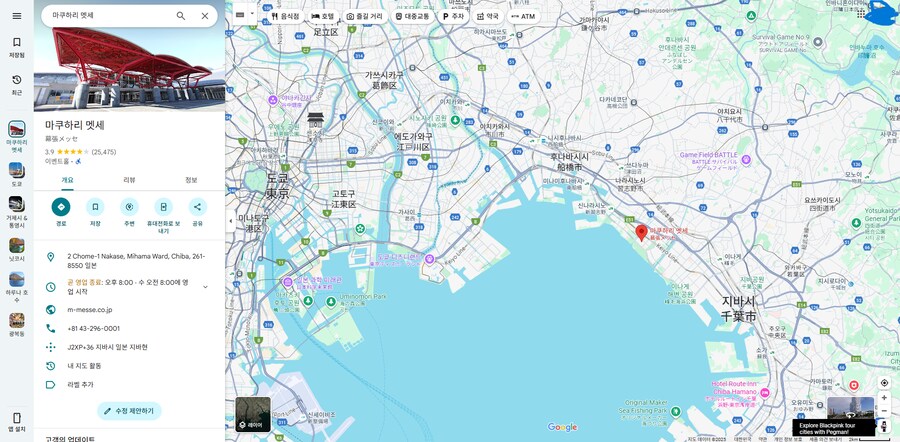Select the ATM filter chip

(x=523, y=16)
